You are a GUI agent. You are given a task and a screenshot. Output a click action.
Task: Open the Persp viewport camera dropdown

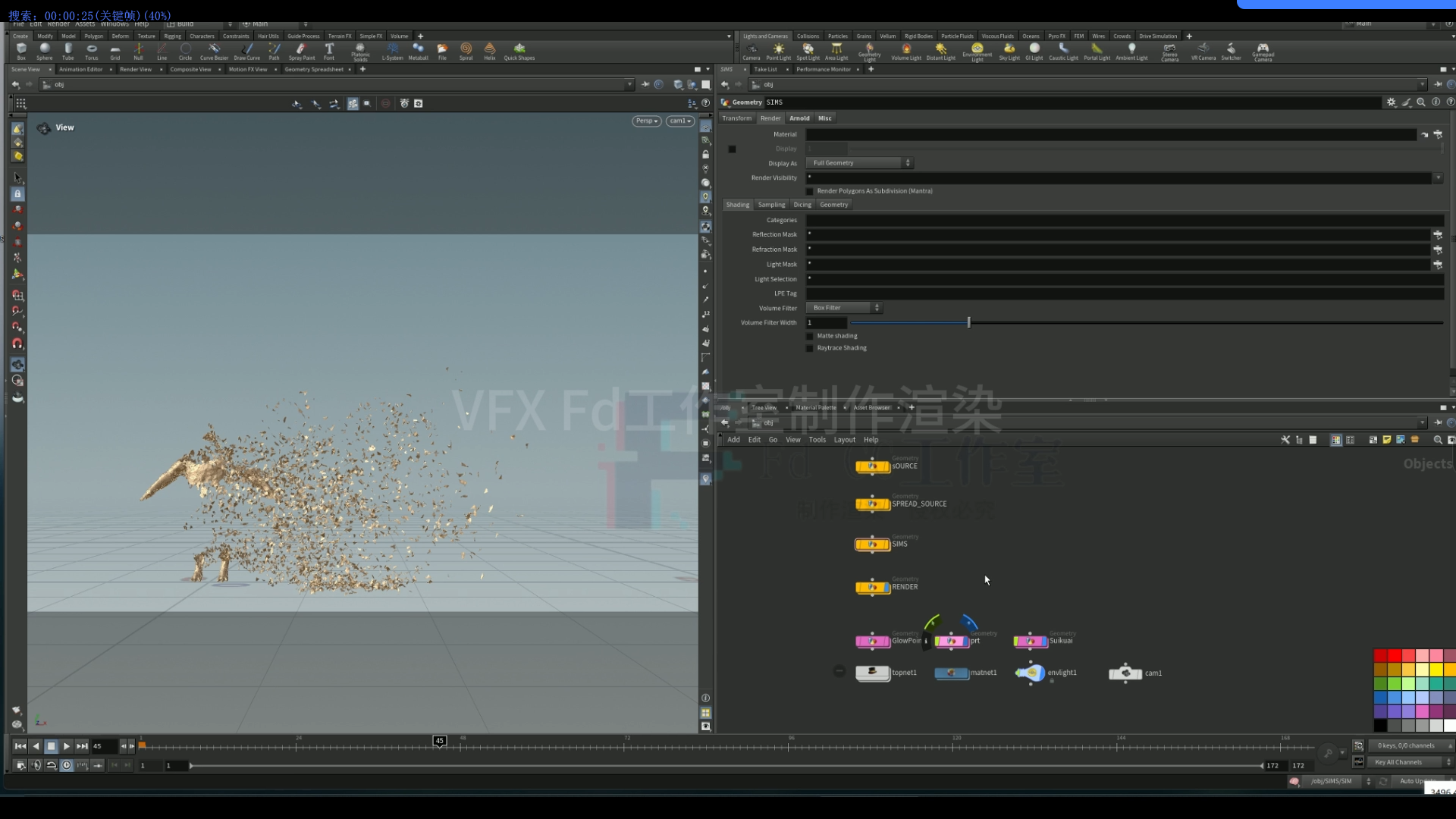tap(646, 121)
